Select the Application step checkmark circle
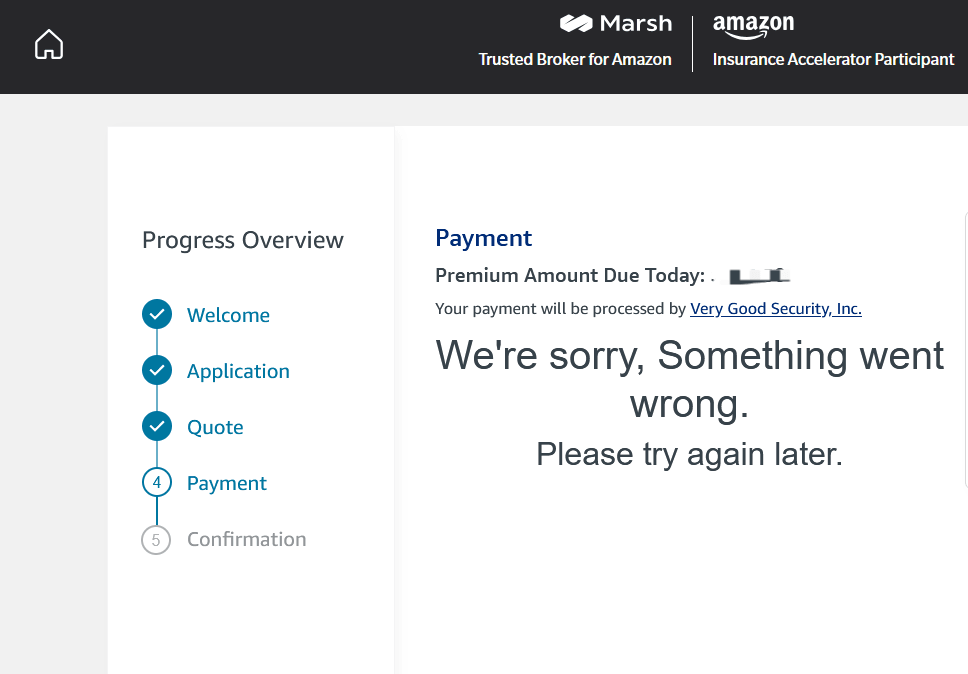 click(x=157, y=370)
